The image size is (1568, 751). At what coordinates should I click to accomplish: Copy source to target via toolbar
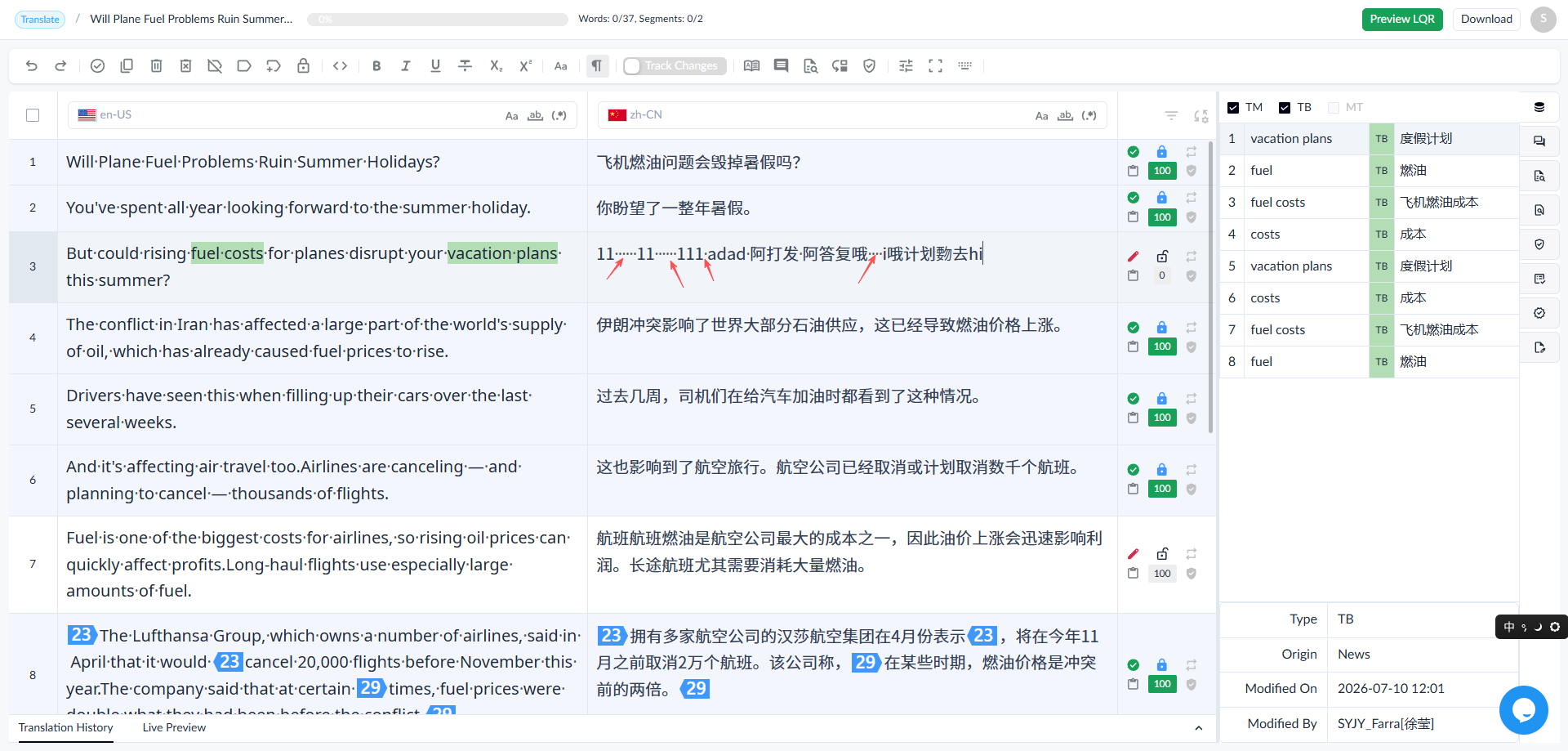click(x=127, y=66)
